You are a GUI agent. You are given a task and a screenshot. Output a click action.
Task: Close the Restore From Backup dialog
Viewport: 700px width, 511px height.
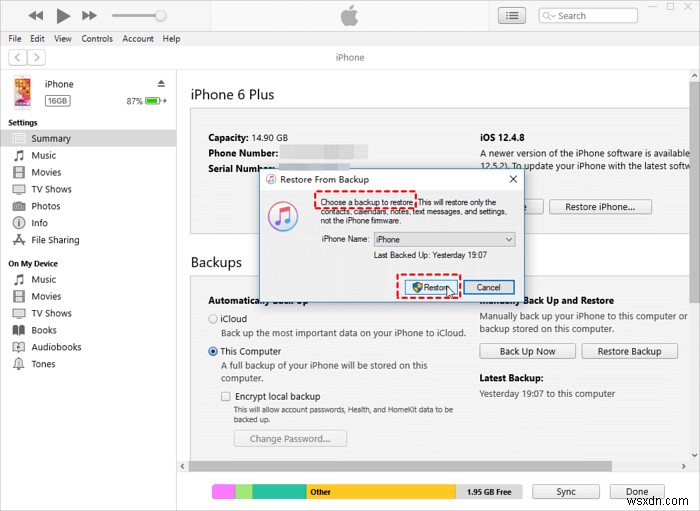tap(513, 179)
